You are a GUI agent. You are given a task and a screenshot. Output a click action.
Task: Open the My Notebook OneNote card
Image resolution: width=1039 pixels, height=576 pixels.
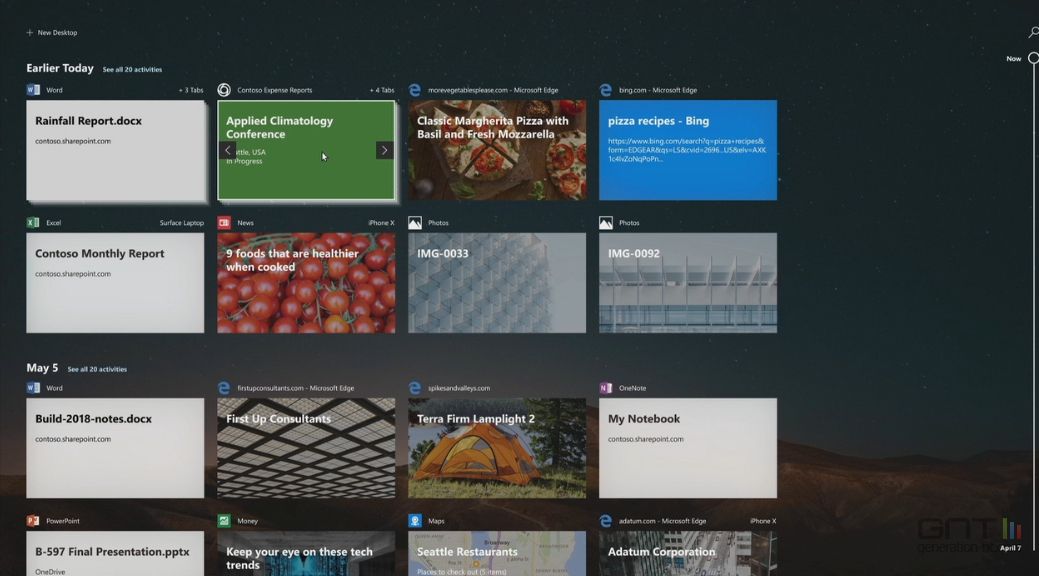[688, 448]
